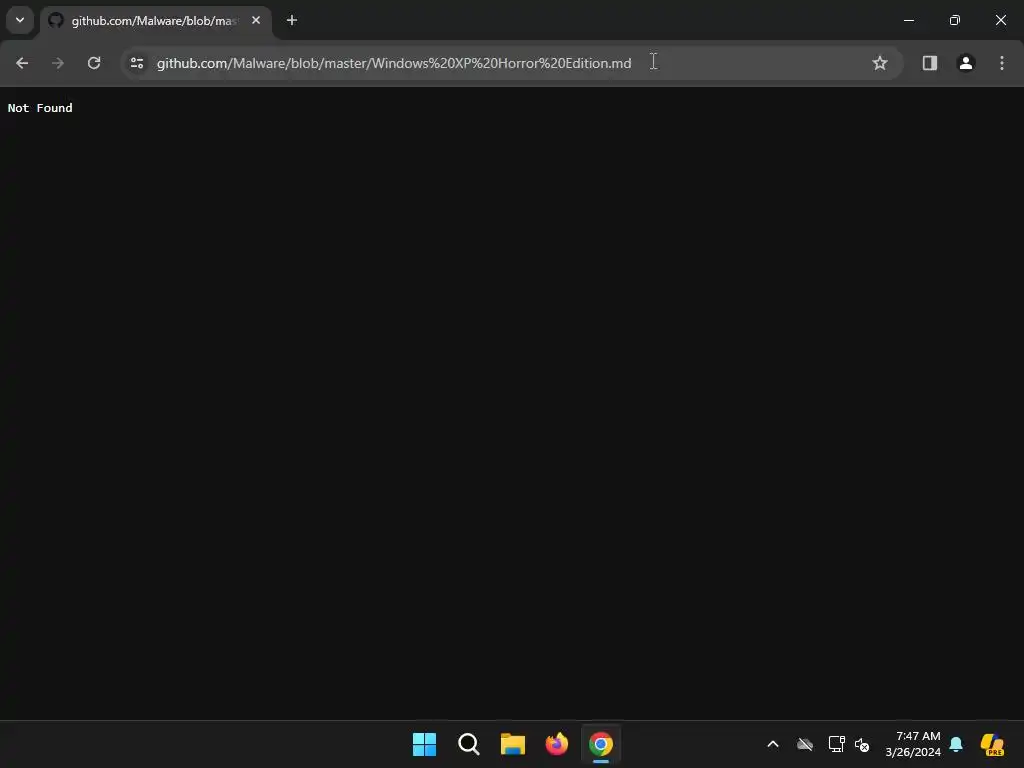This screenshot has width=1024, height=768.
Task: Reload the current page
Action: click(x=94, y=63)
